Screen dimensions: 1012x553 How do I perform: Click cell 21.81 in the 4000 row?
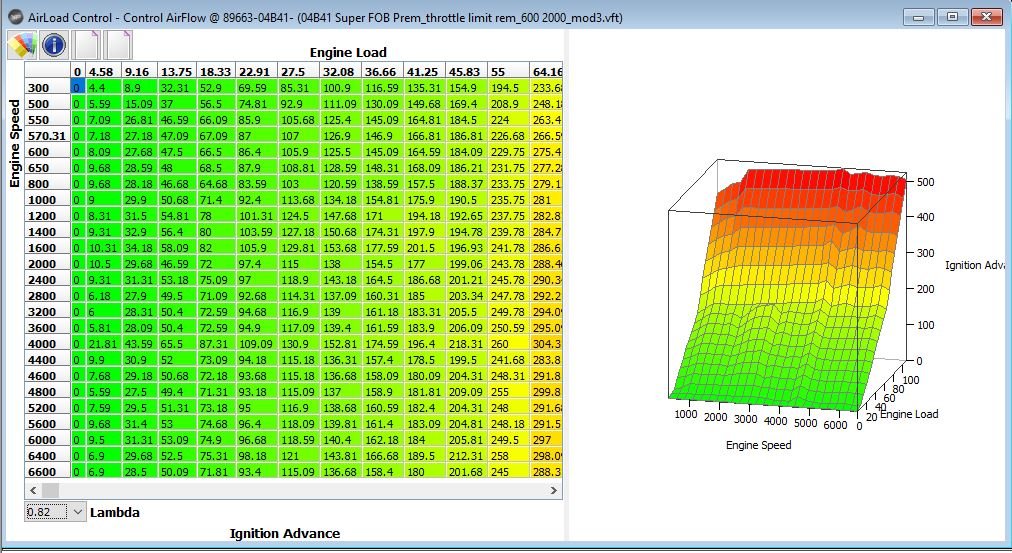pyautogui.click(x=103, y=343)
